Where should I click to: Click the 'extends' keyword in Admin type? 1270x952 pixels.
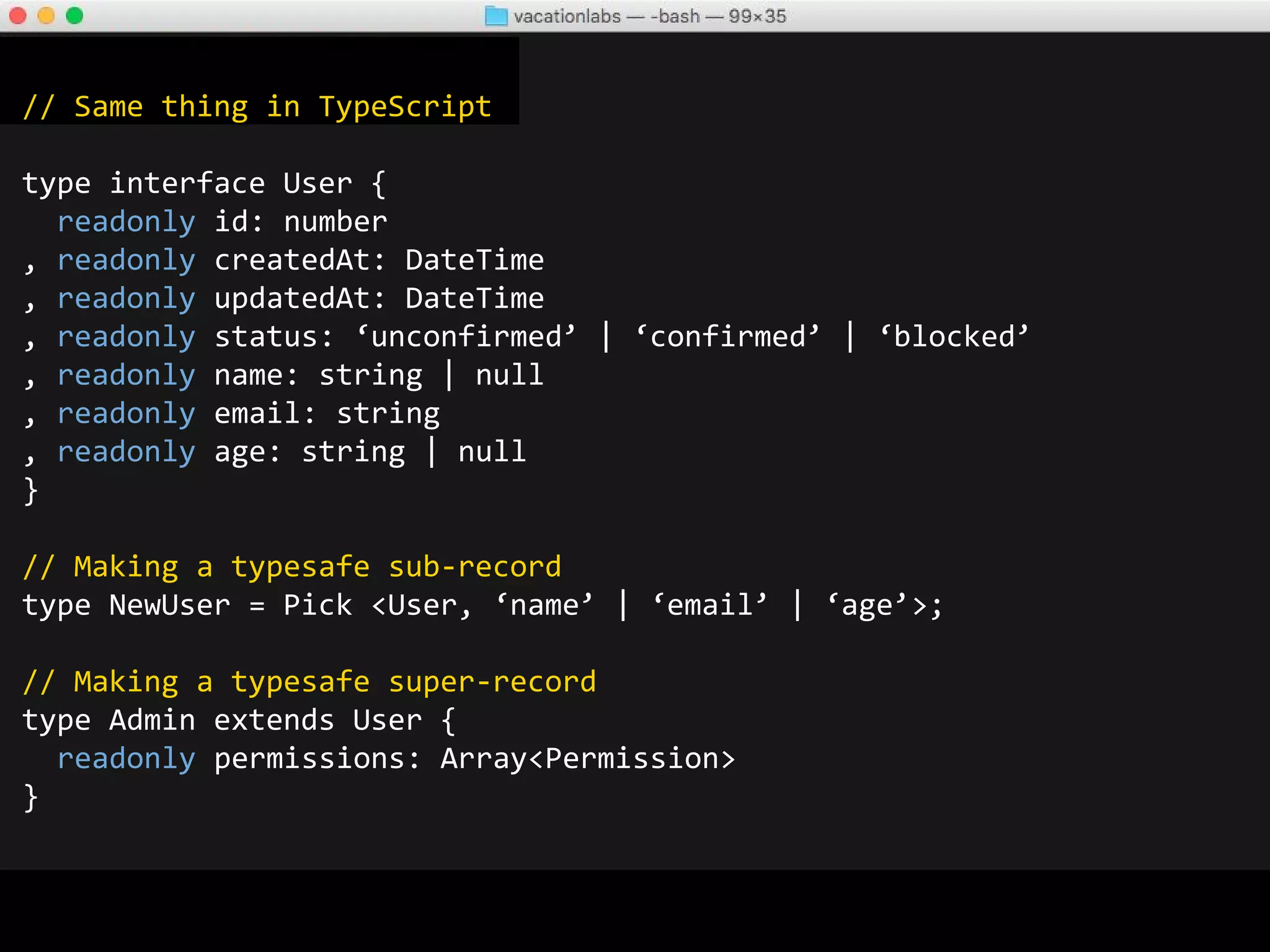274,720
